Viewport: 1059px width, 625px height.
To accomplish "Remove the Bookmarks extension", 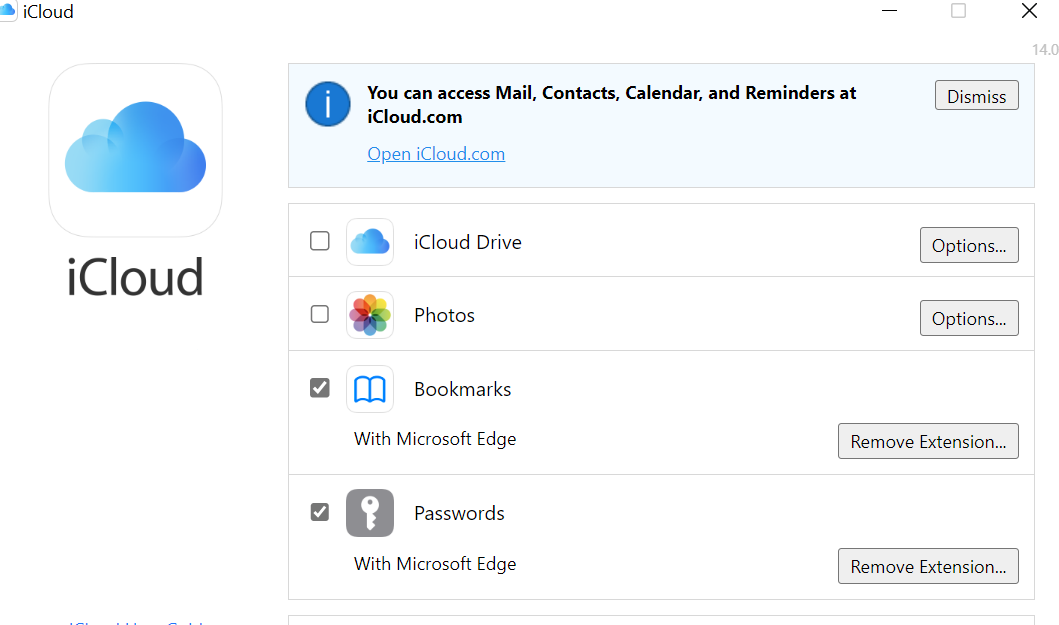I will click(928, 441).
